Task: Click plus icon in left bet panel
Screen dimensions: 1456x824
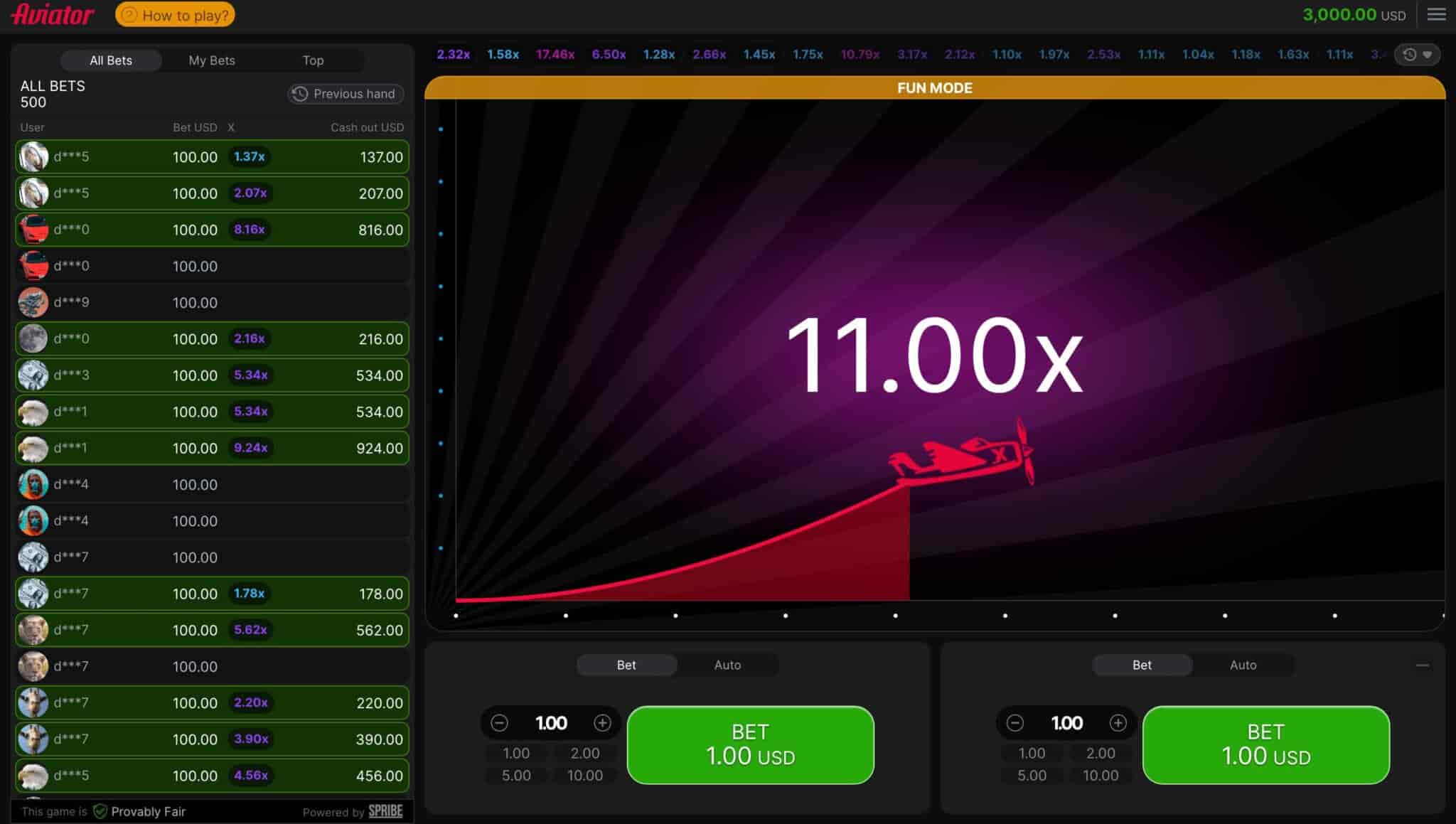Action: [x=602, y=723]
